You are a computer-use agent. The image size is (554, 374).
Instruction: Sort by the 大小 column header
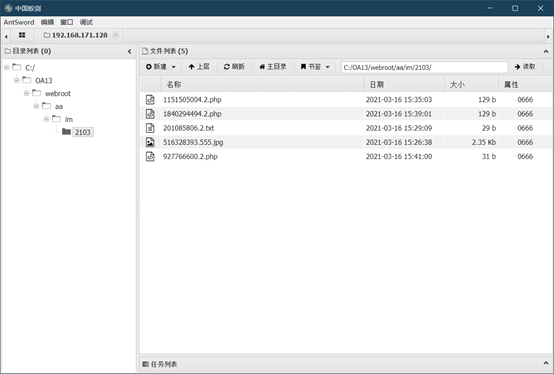coord(472,84)
